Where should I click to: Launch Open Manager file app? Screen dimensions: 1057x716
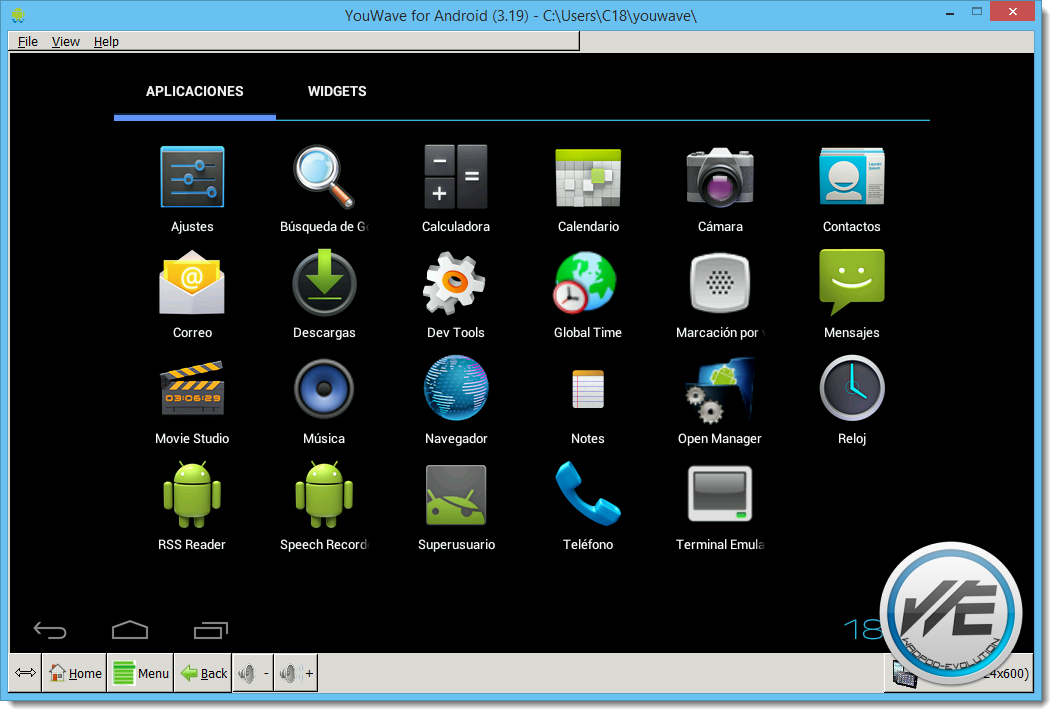(x=720, y=388)
